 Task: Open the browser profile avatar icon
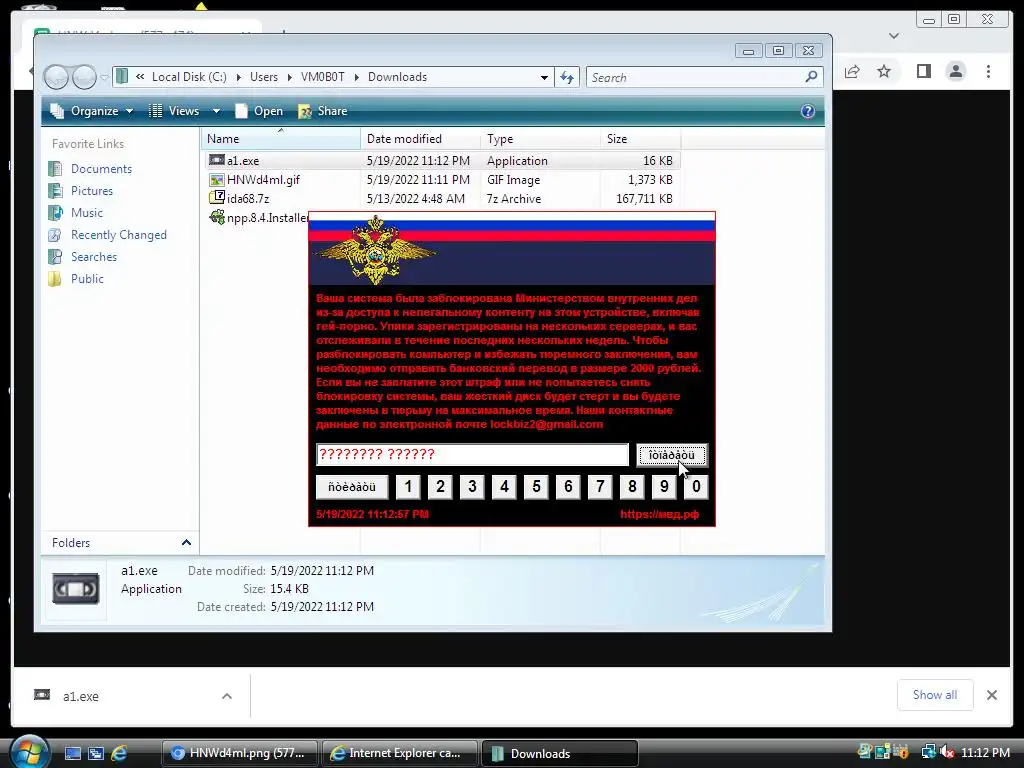[956, 71]
